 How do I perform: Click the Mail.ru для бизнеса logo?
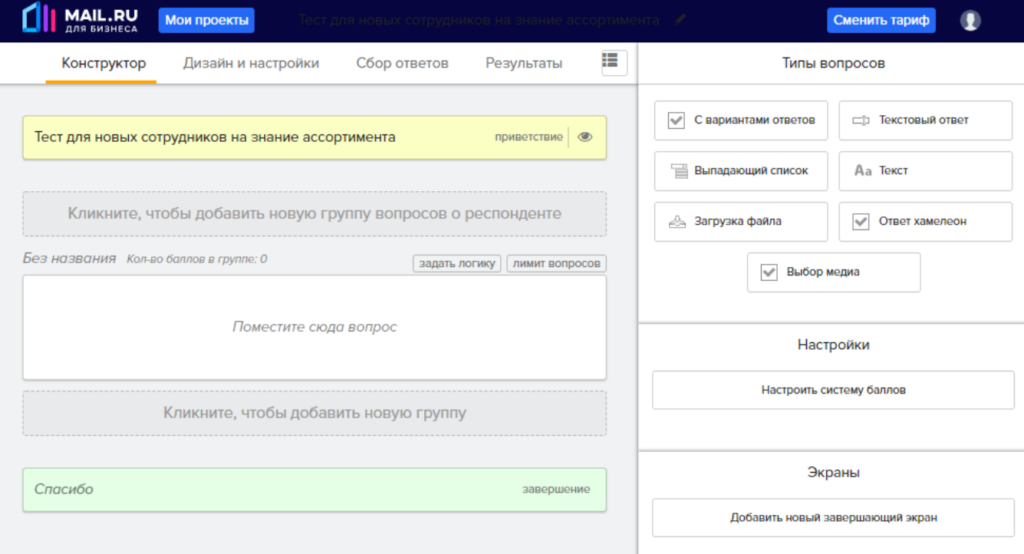pos(80,20)
